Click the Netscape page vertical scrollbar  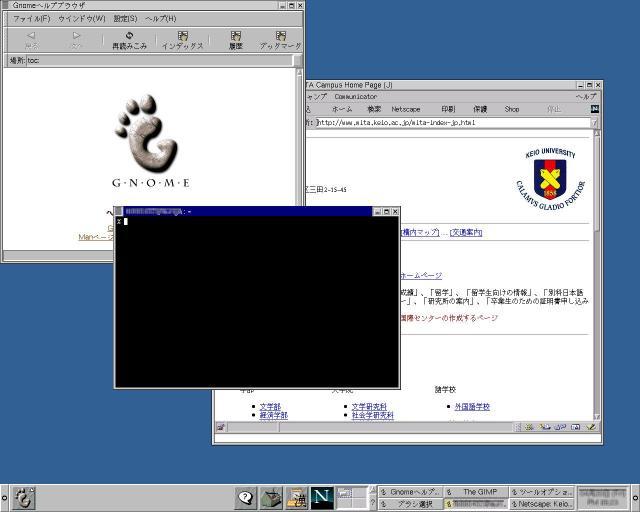pyautogui.click(x=597, y=274)
